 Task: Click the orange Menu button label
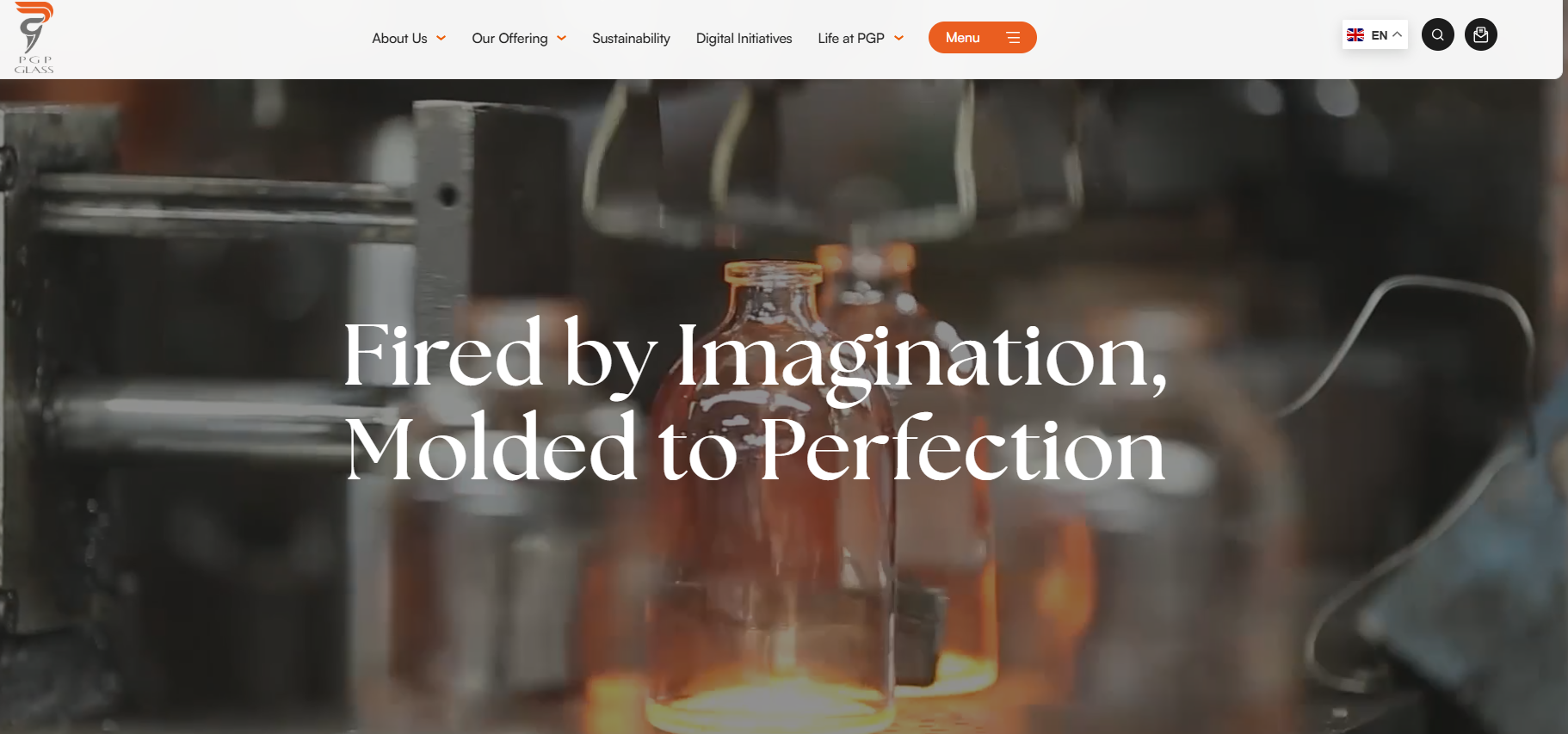point(962,38)
